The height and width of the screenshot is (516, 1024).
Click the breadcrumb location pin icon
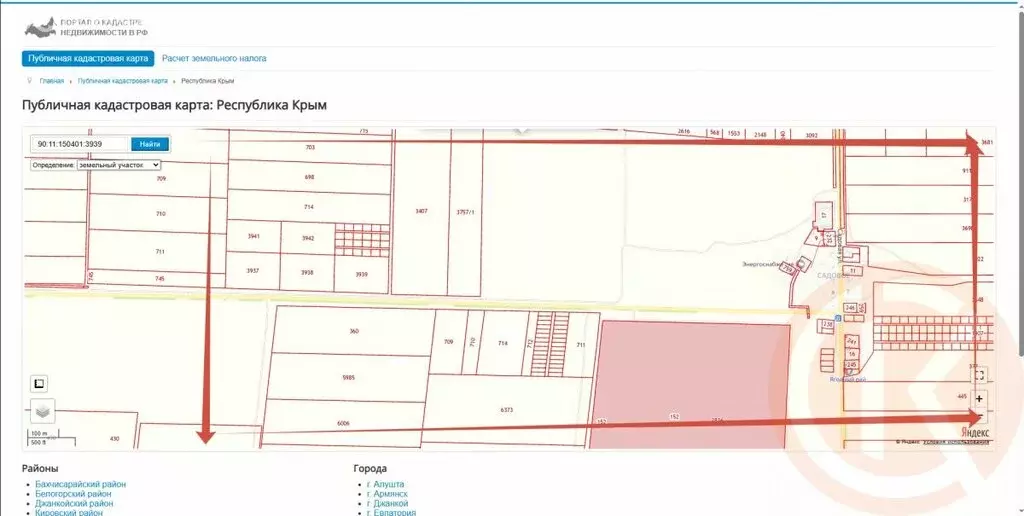[x=30, y=80]
